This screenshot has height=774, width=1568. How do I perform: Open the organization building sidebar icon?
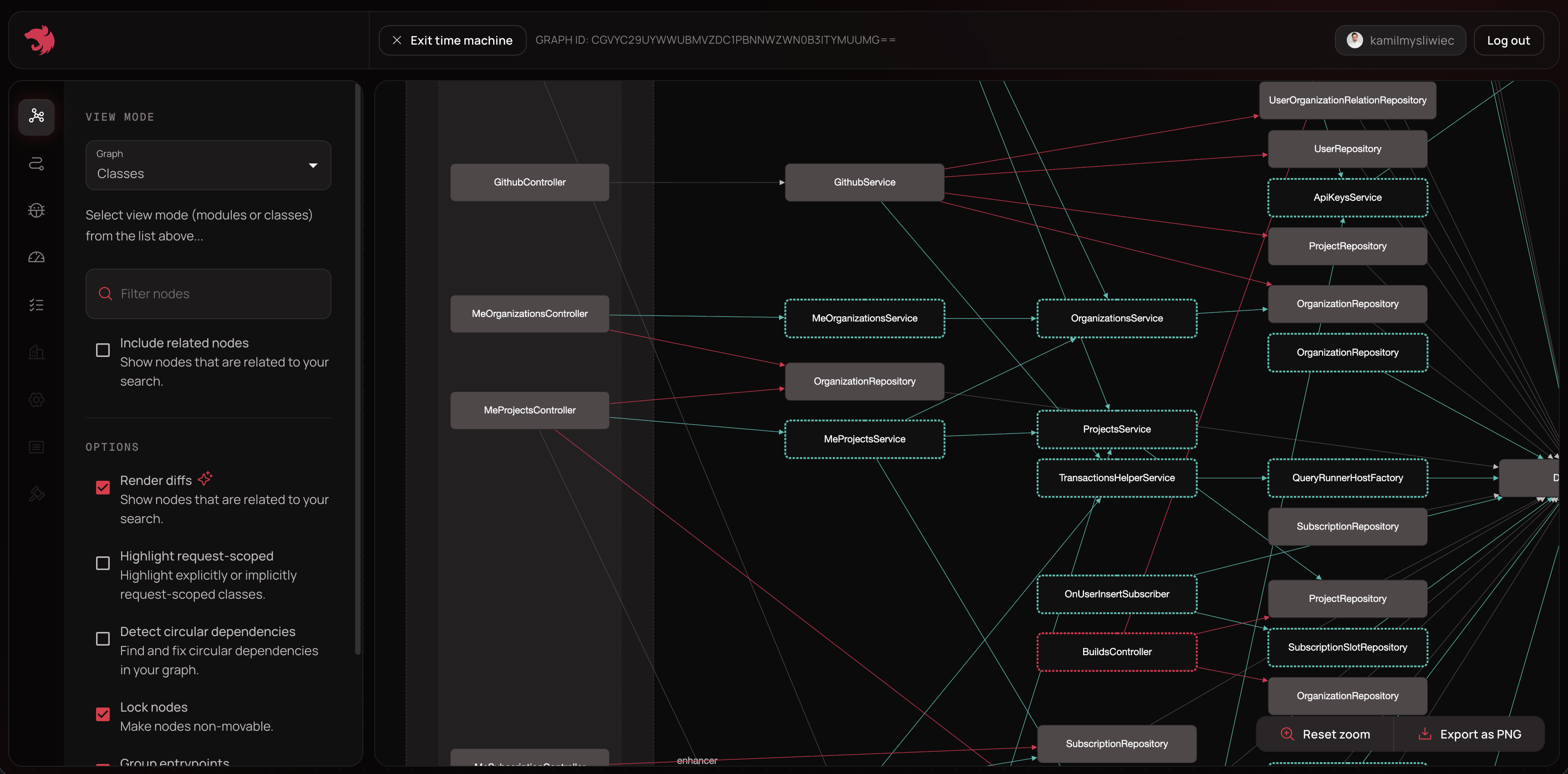click(36, 351)
